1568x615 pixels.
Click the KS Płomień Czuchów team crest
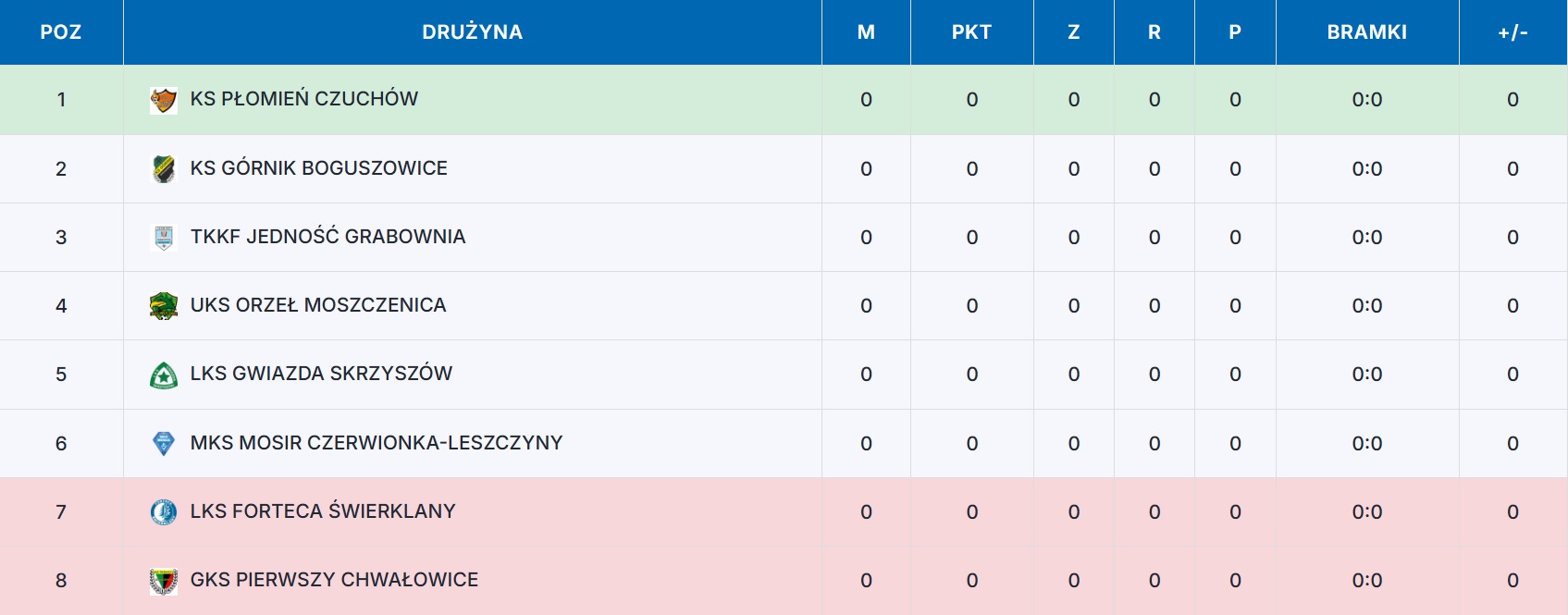click(164, 100)
